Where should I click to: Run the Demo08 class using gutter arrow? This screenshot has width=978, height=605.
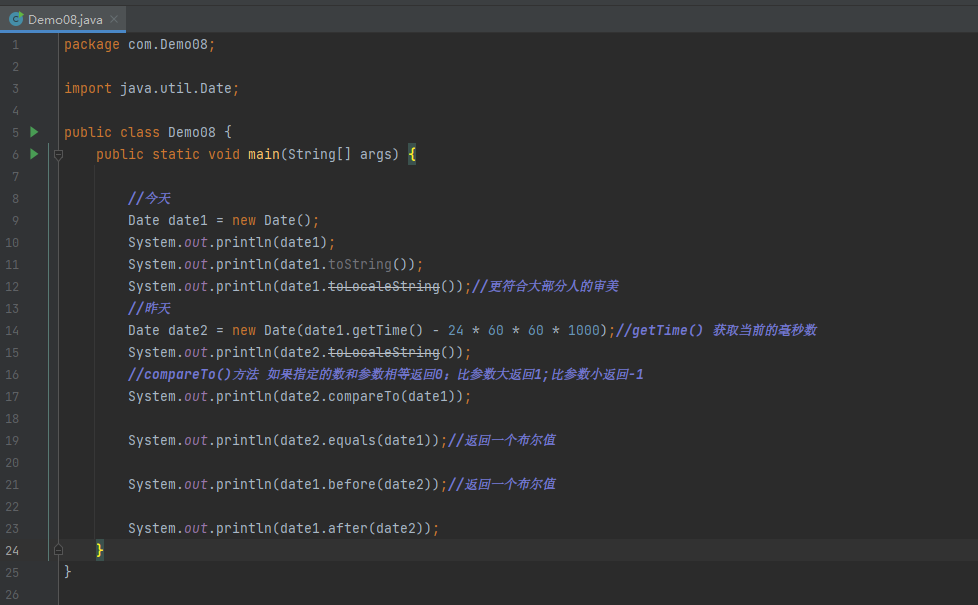34,132
